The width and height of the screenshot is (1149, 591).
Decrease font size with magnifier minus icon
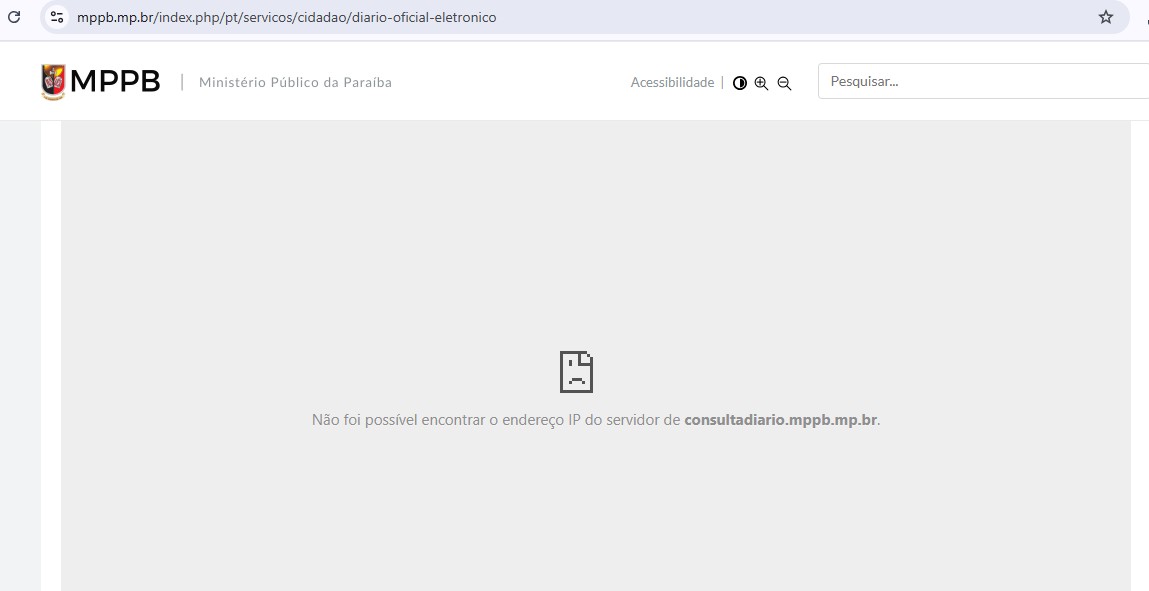pyautogui.click(x=784, y=83)
